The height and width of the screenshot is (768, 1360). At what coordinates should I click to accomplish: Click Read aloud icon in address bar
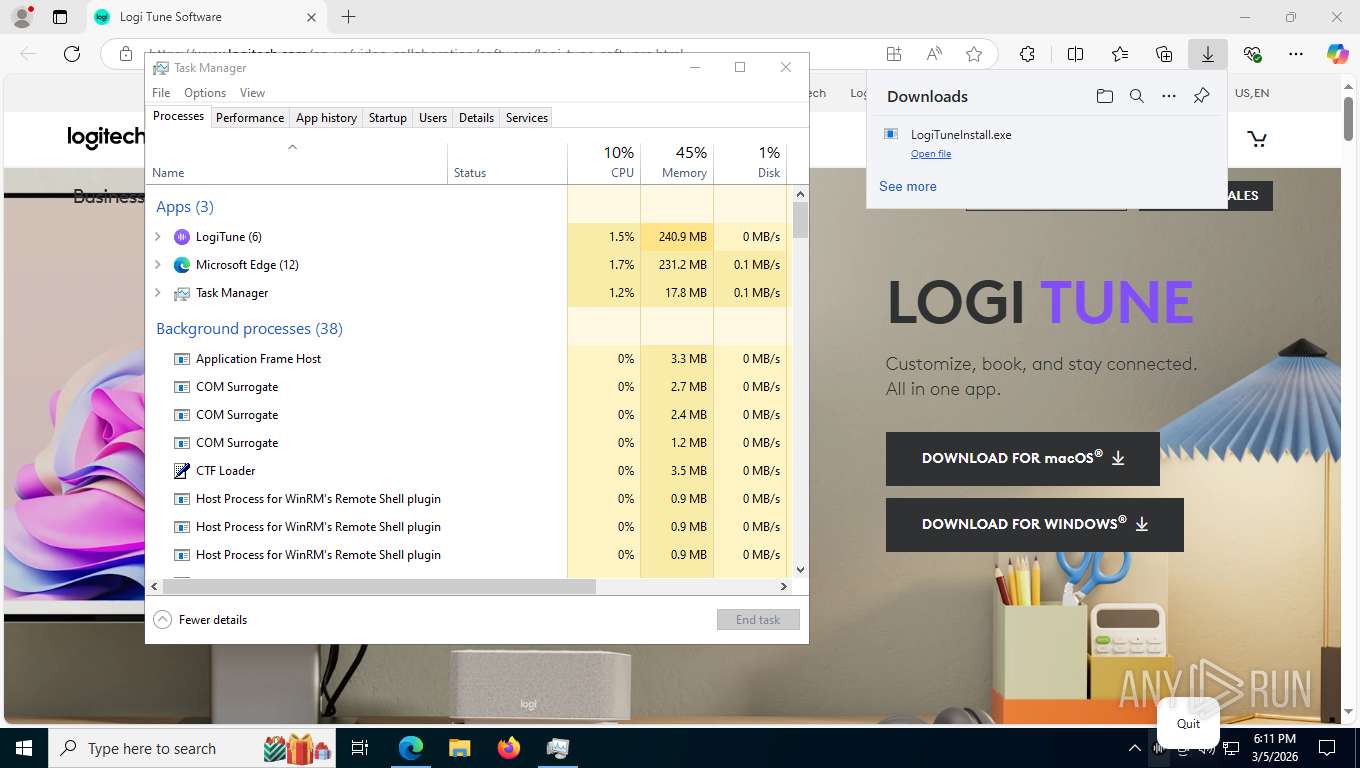click(x=934, y=54)
